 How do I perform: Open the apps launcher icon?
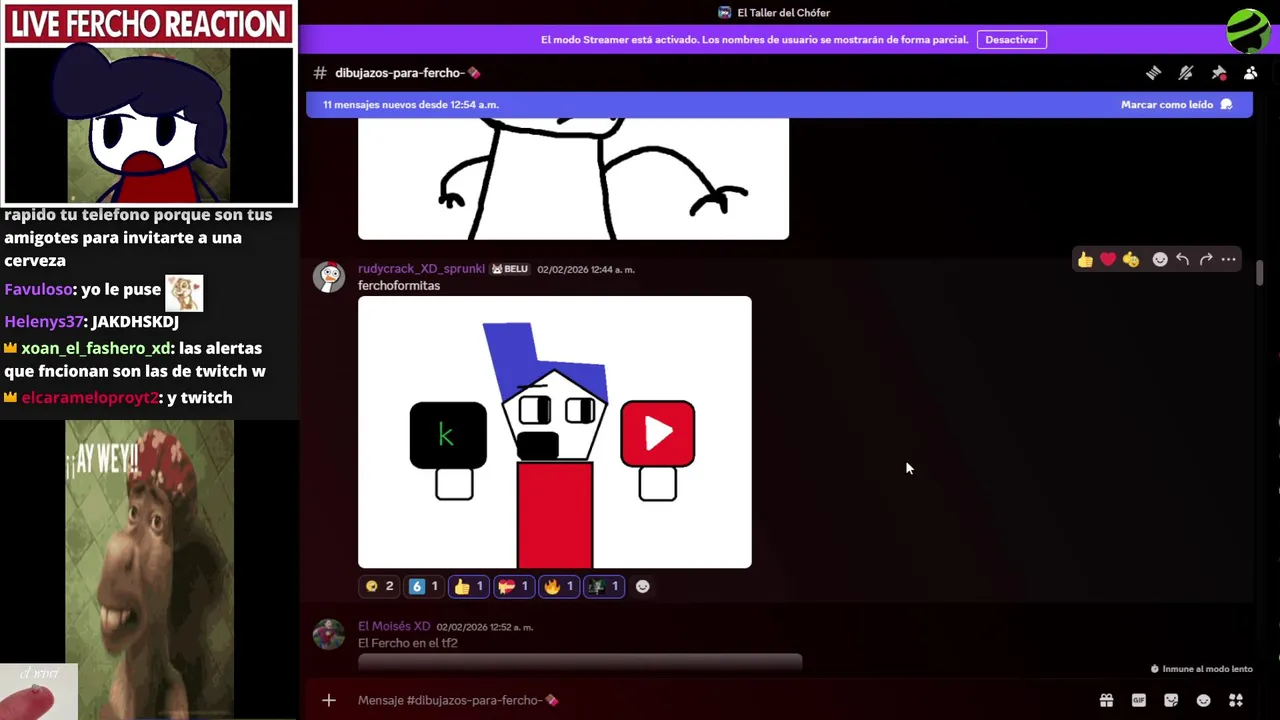pos(1236,700)
